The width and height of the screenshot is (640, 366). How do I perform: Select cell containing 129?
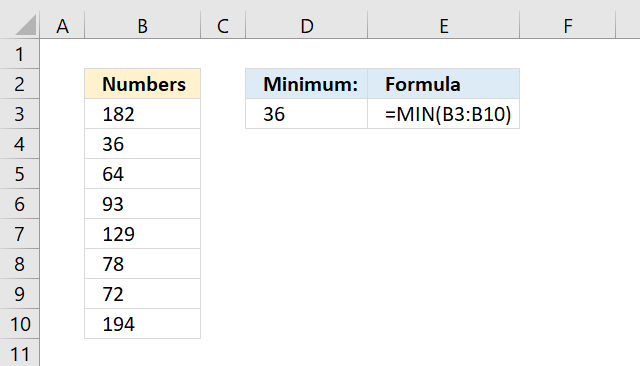142,234
